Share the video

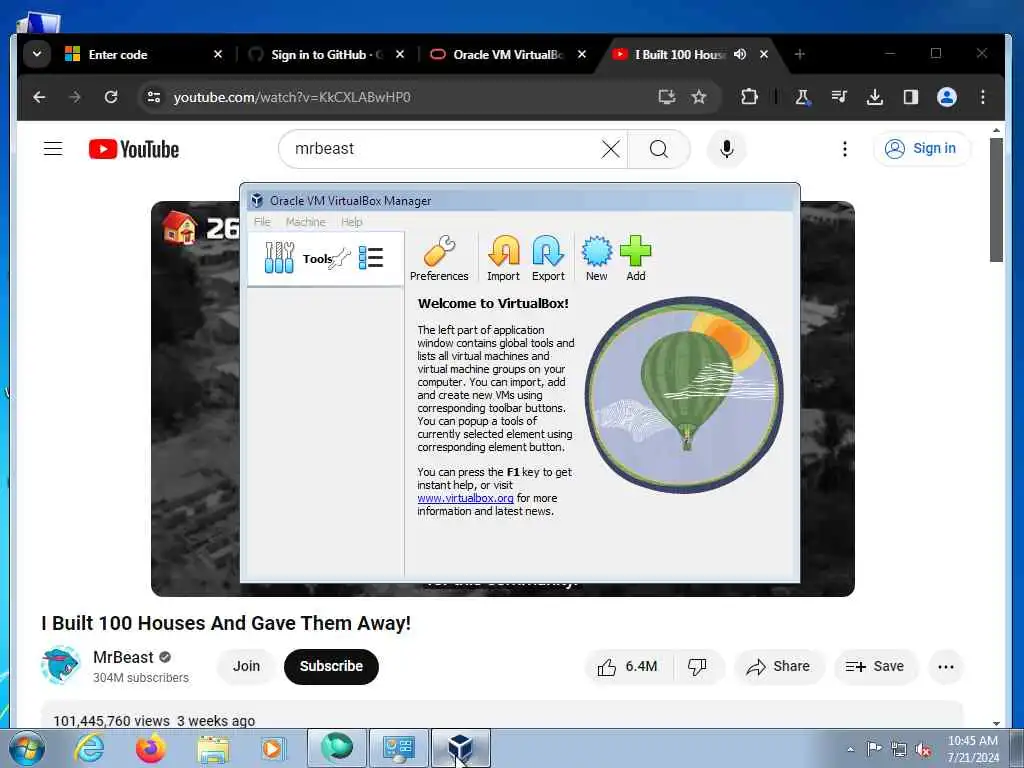(779, 667)
